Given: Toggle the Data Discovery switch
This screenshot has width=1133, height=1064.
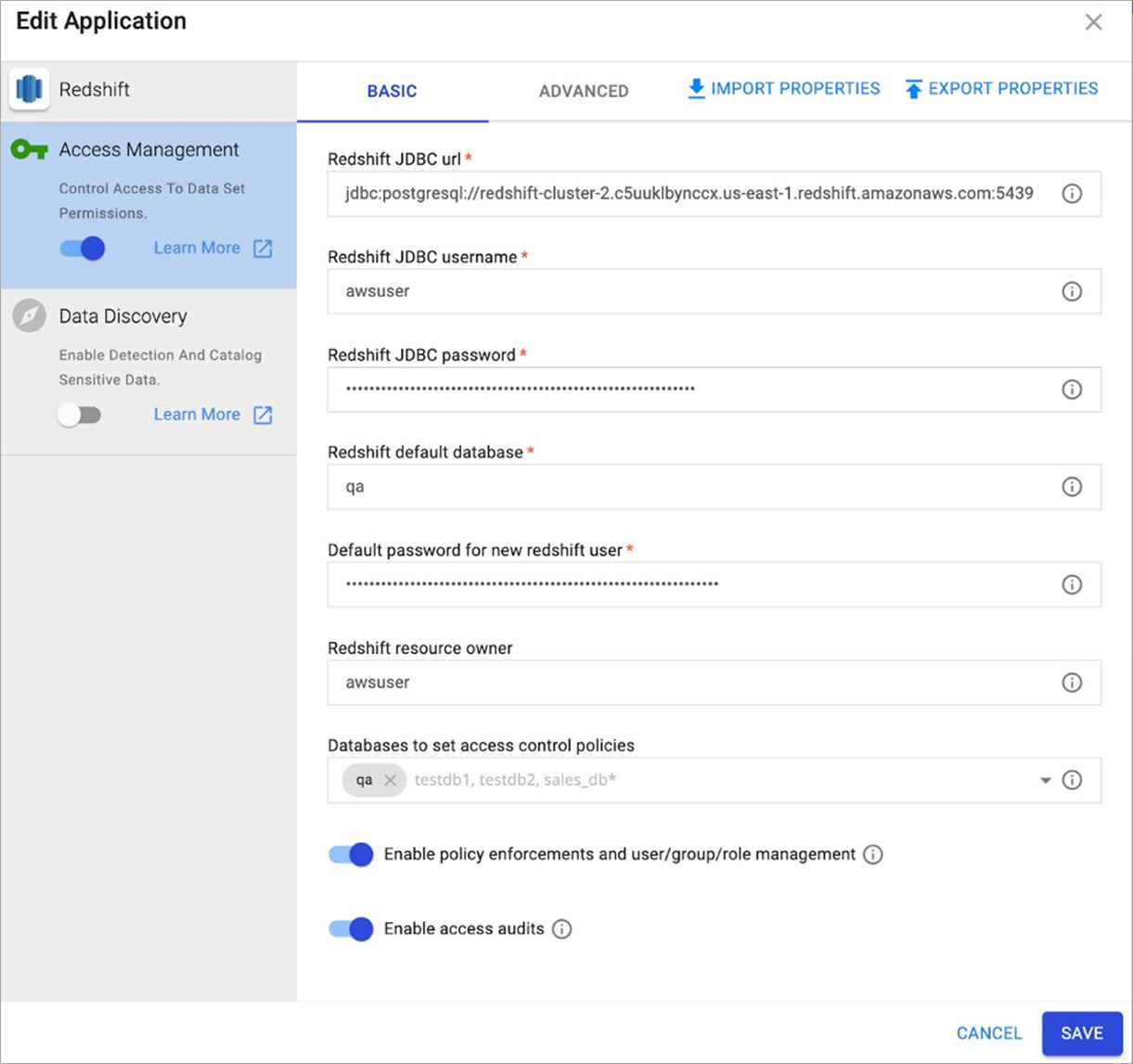Looking at the screenshot, I should coord(79,415).
